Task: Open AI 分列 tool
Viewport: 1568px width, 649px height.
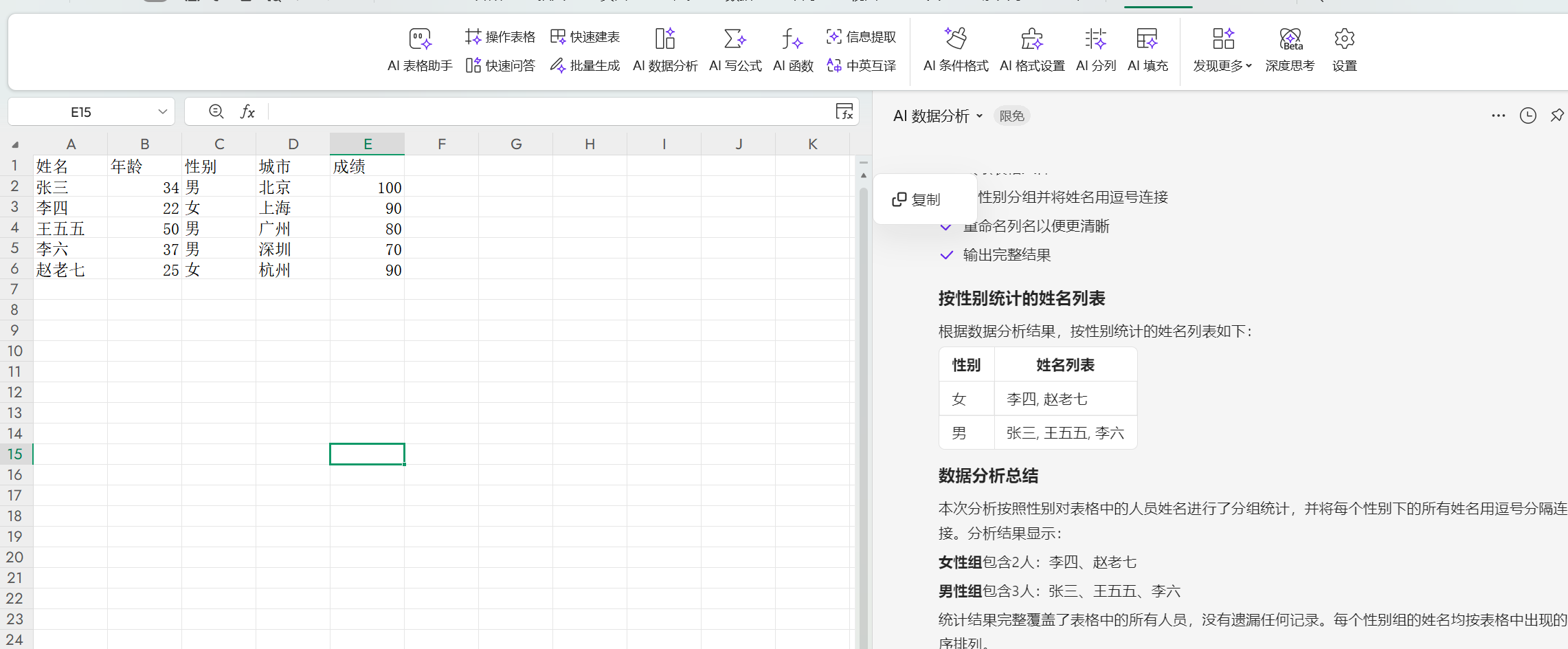Action: tap(1096, 50)
